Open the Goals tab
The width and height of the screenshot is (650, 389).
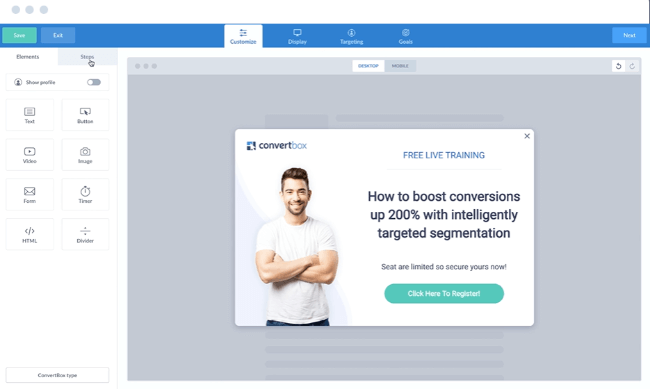[x=405, y=36]
